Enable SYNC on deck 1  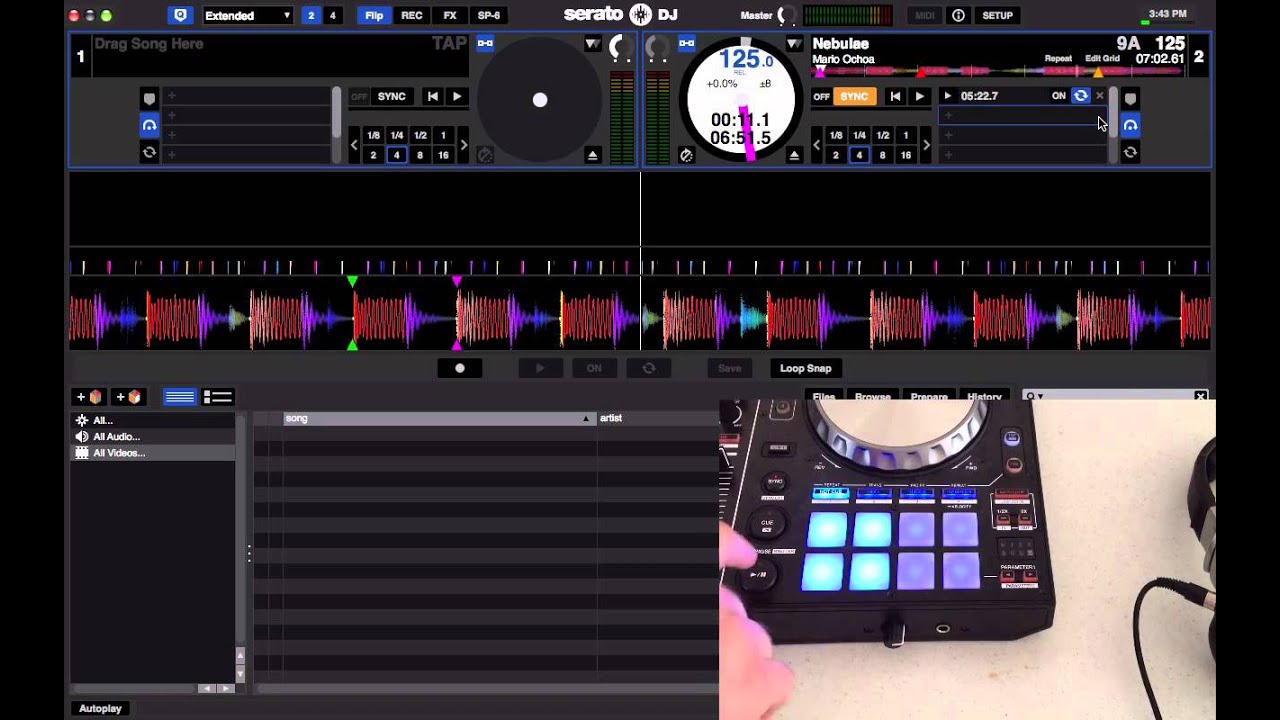tap(392, 96)
